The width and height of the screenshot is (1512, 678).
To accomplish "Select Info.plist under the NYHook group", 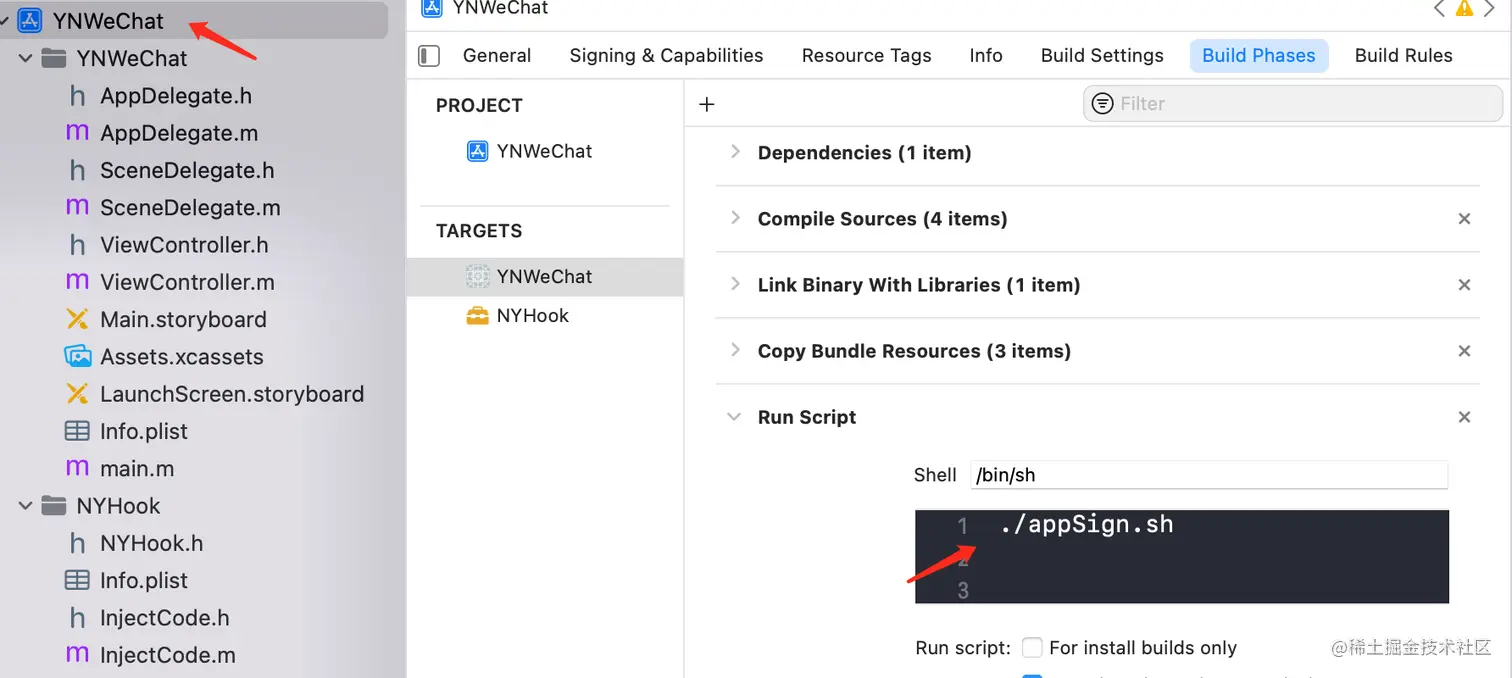I will [144, 581].
